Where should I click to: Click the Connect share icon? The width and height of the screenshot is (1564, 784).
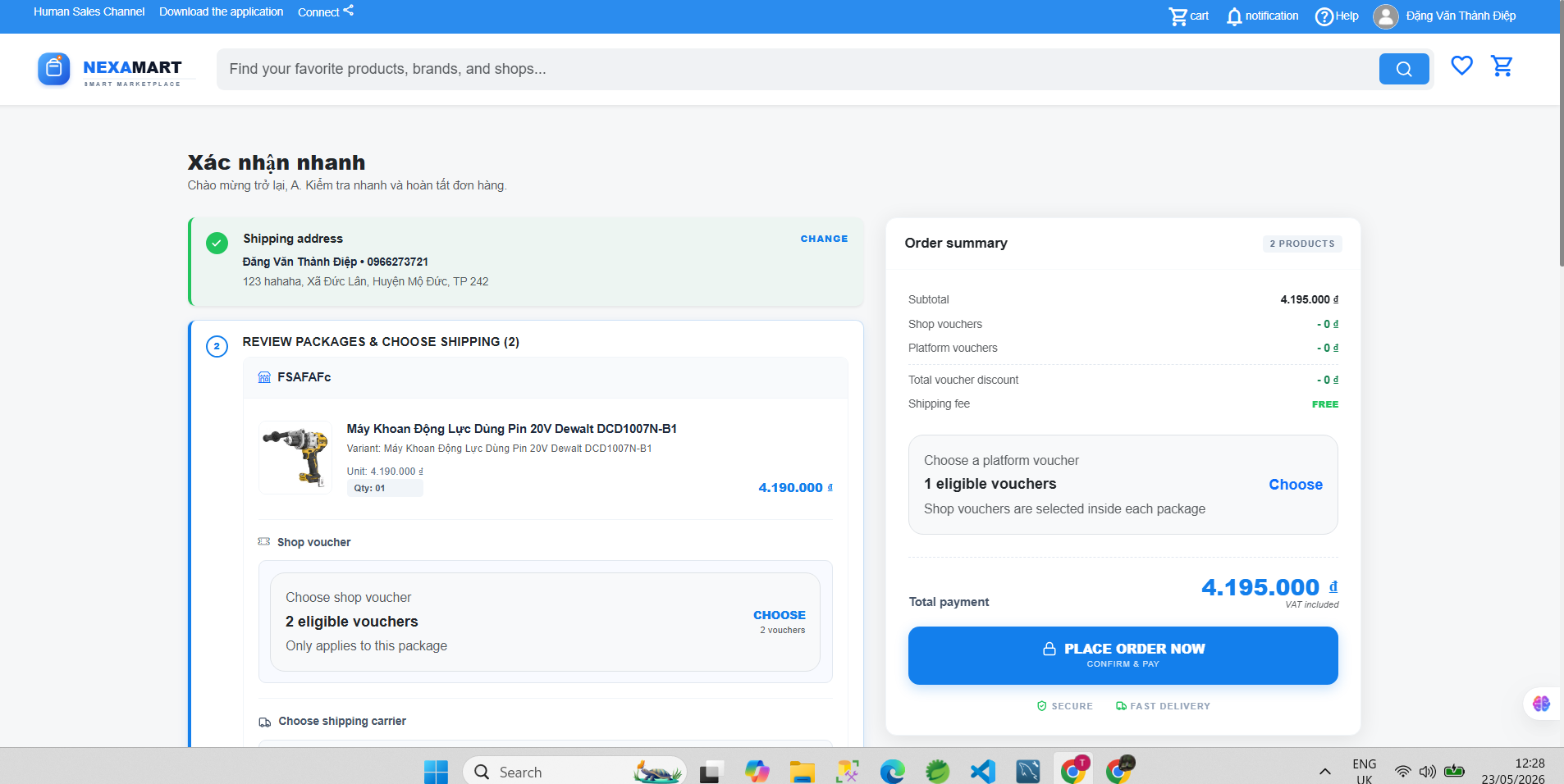(x=349, y=11)
